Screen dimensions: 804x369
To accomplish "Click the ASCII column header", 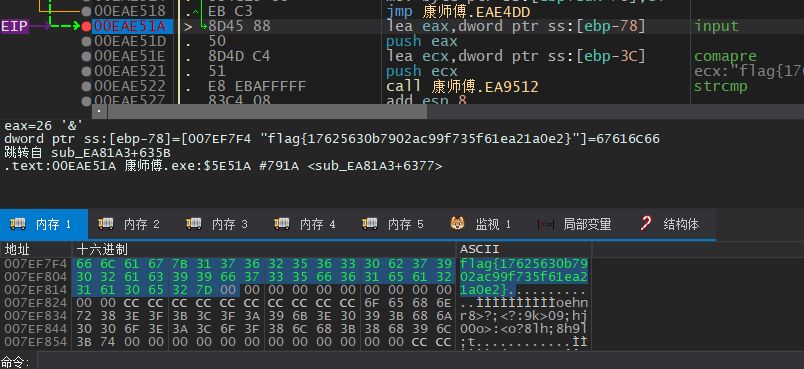I will (x=524, y=250).
